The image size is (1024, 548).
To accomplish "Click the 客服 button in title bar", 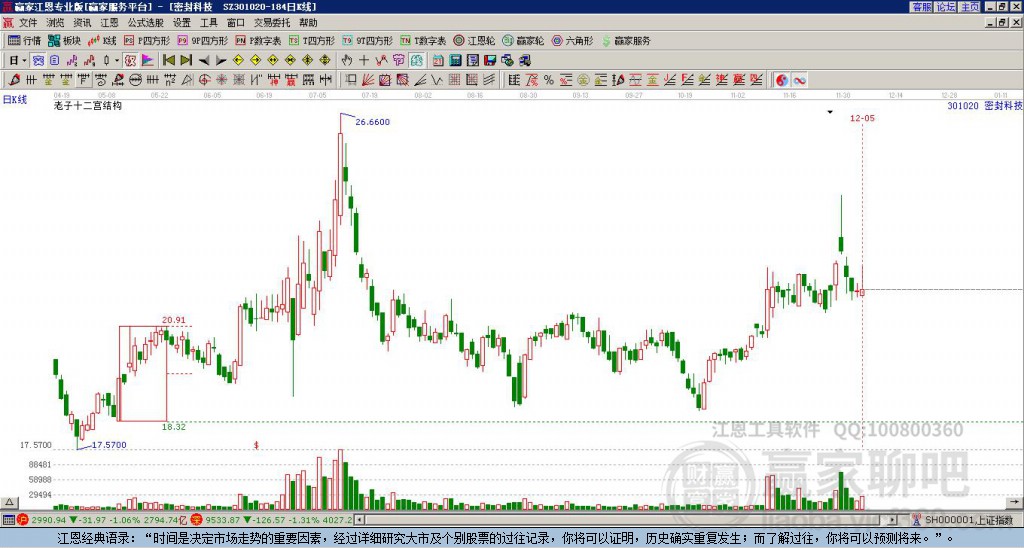I will coord(921,7).
